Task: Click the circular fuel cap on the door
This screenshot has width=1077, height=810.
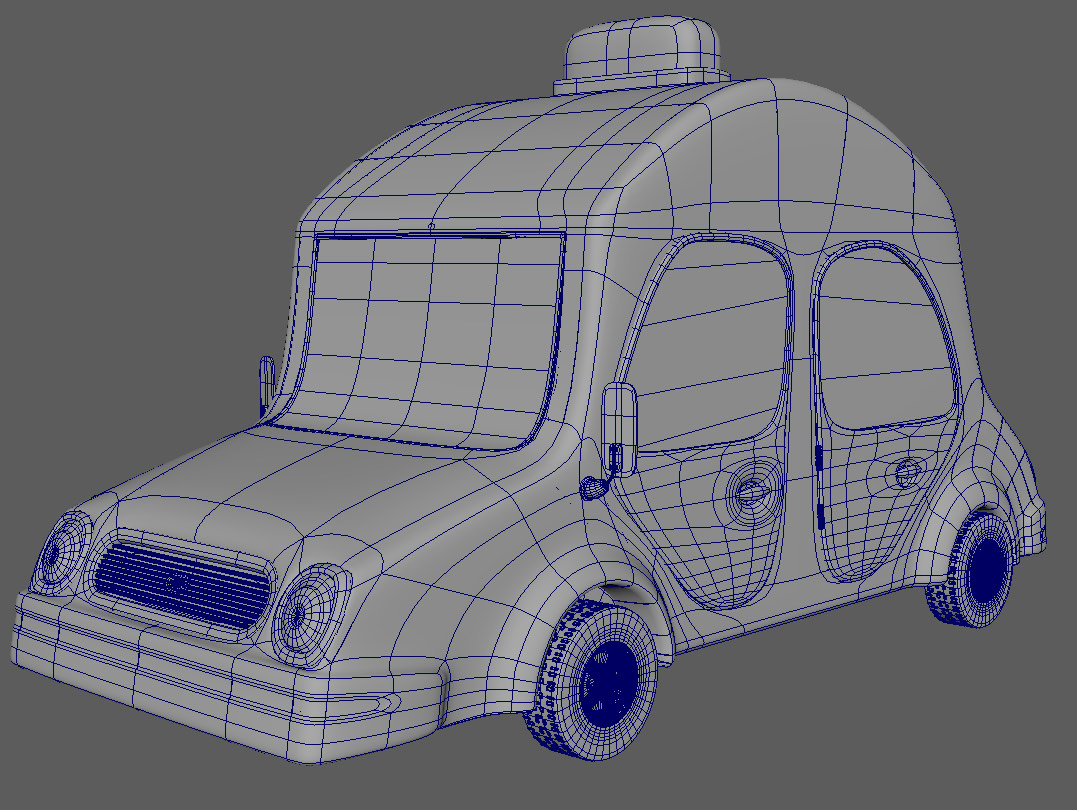Action: (x=750, y=490)
